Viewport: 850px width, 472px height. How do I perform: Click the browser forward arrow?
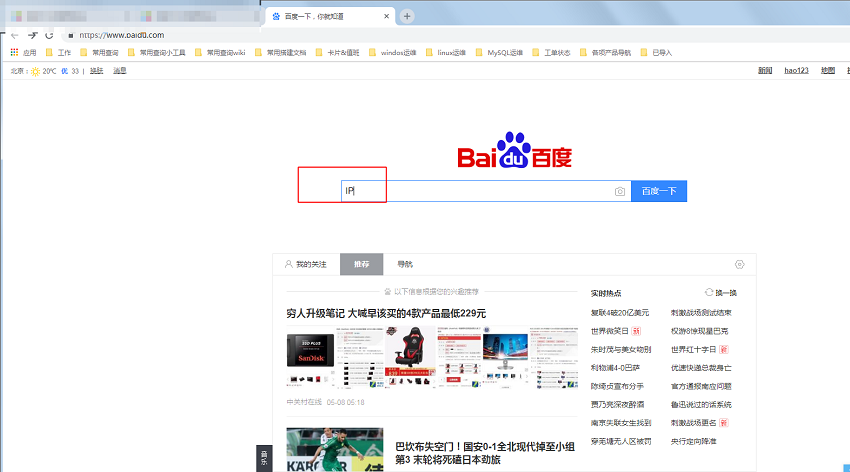[33, 35]
